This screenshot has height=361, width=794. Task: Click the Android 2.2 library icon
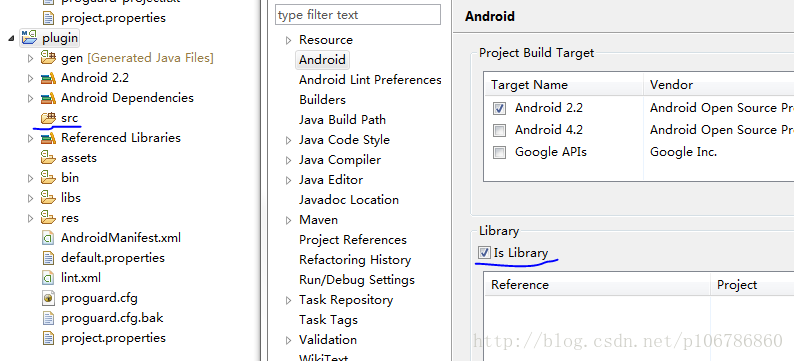point(48,78)
